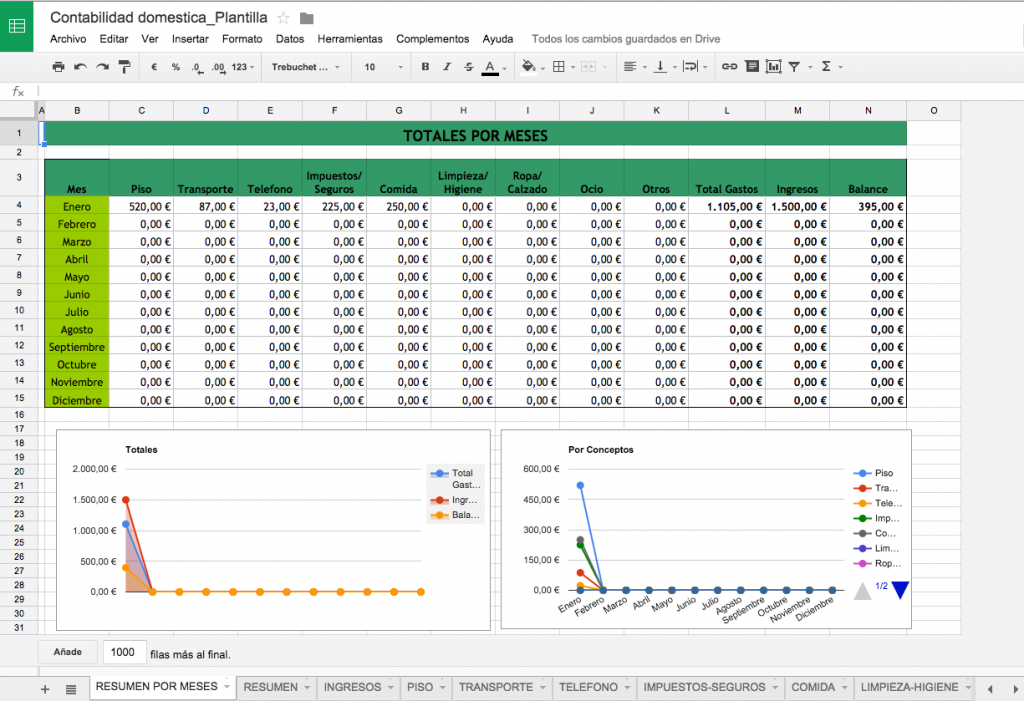Open the Trebuchet font dropdown
Viewport: 1024px width, 701px height.
pos(305,67)
